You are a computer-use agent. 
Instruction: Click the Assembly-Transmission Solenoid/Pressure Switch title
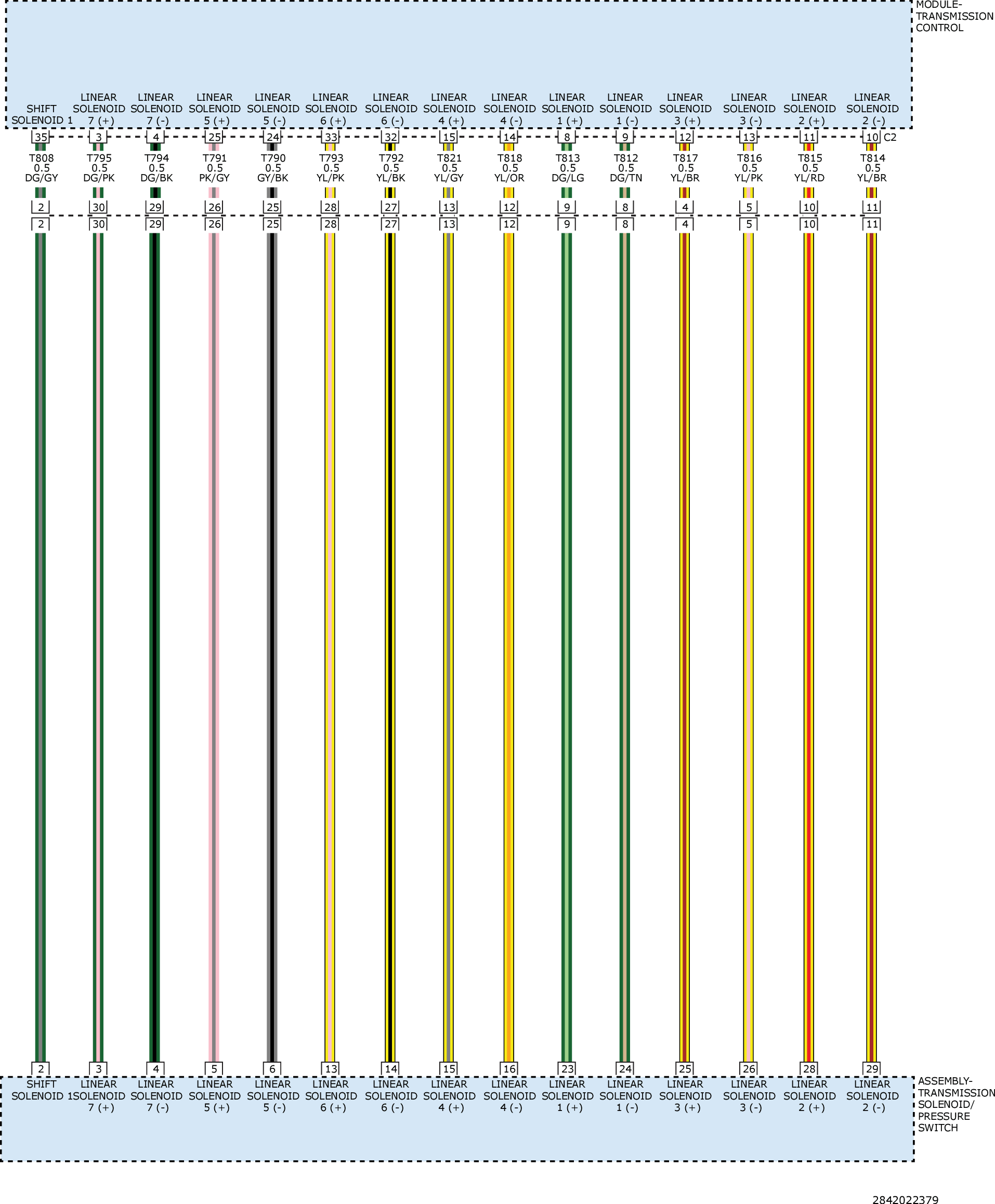(x=956, y=1104)
